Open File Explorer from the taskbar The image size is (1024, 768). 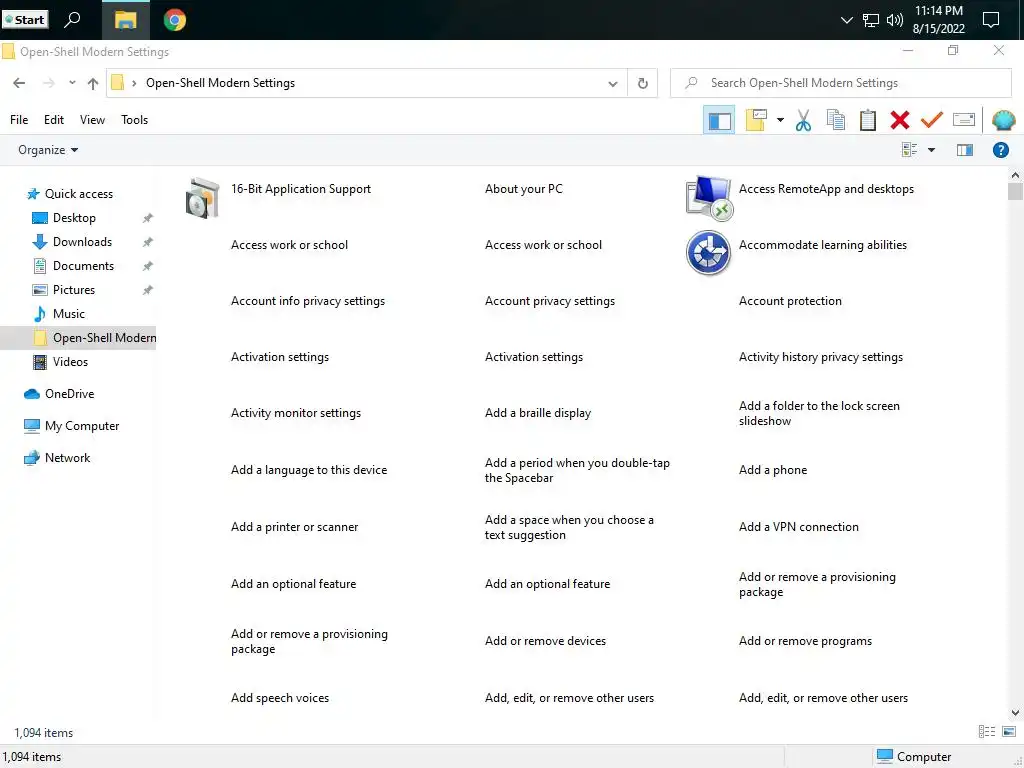click(125, 20)
